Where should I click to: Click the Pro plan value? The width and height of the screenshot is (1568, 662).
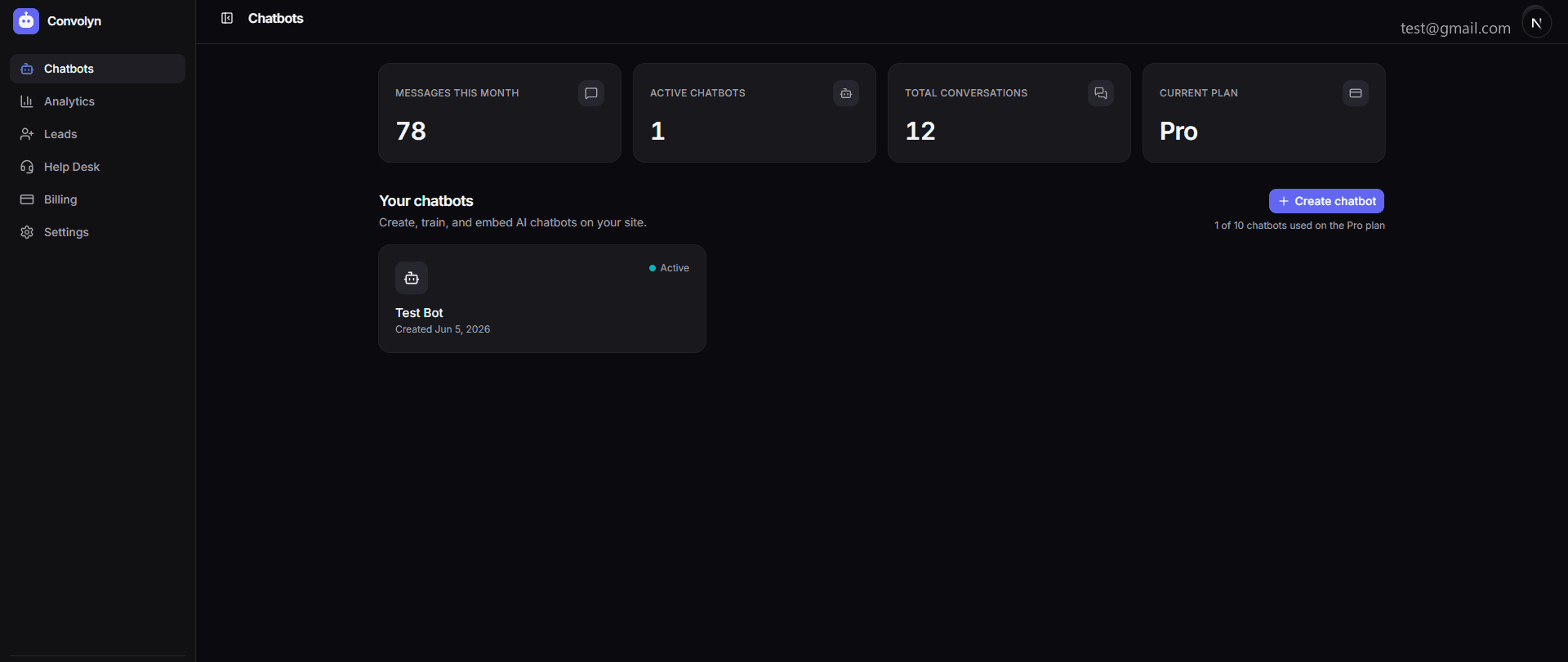(1178, 131)
